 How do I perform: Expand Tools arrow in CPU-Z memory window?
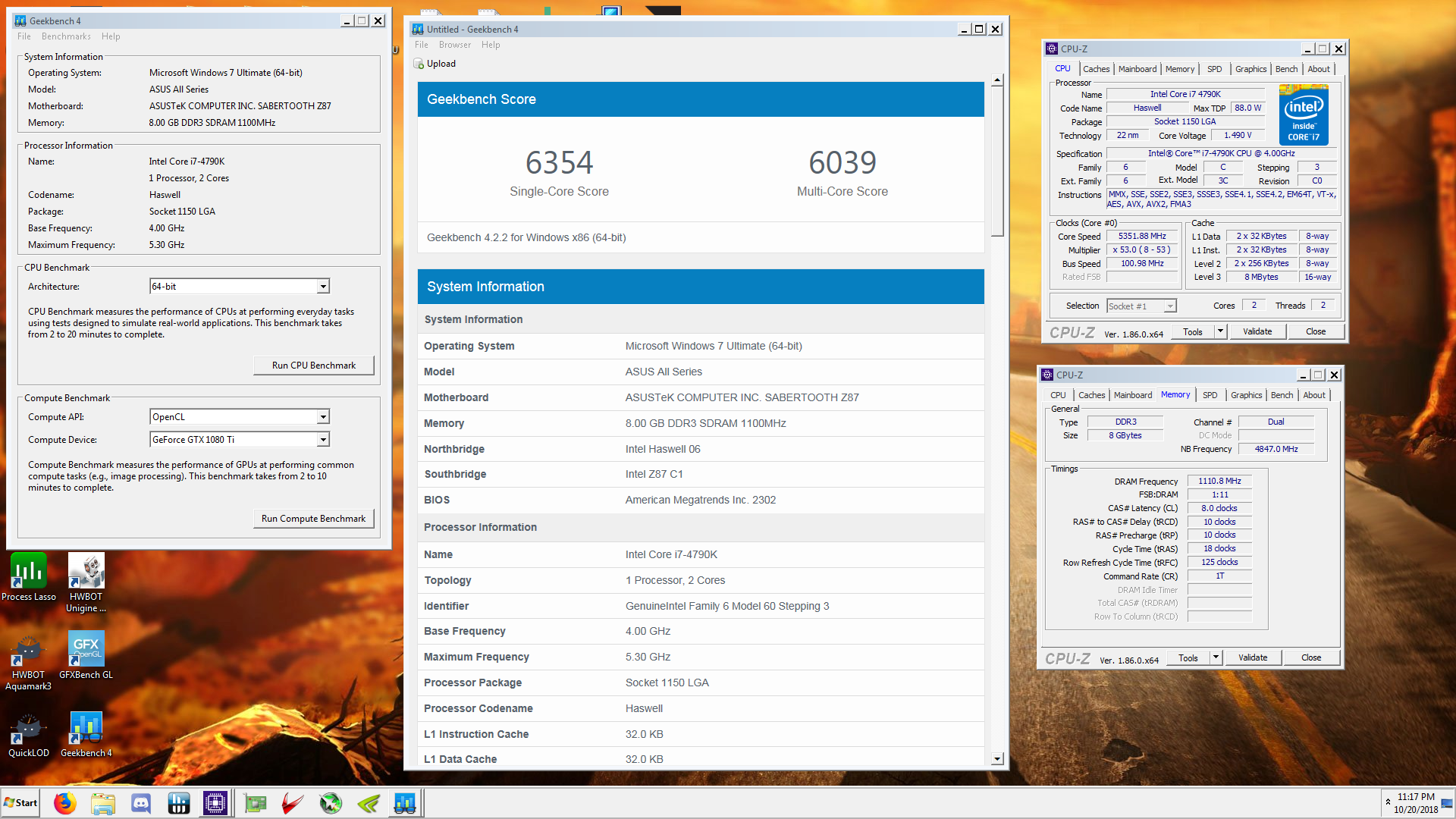tap(1216, 657)
